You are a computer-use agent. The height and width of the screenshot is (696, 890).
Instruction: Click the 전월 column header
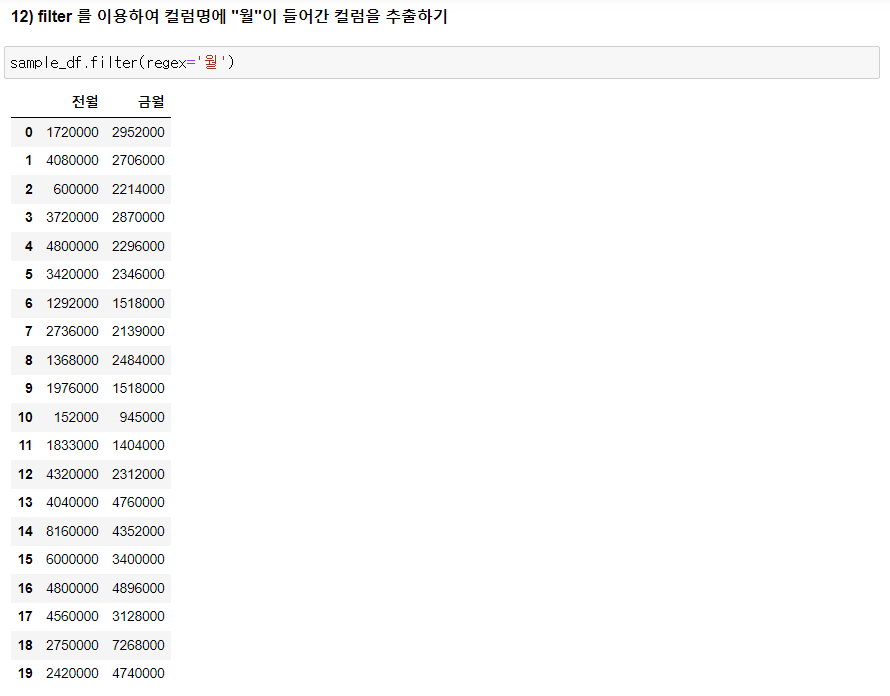pos(85,102)
